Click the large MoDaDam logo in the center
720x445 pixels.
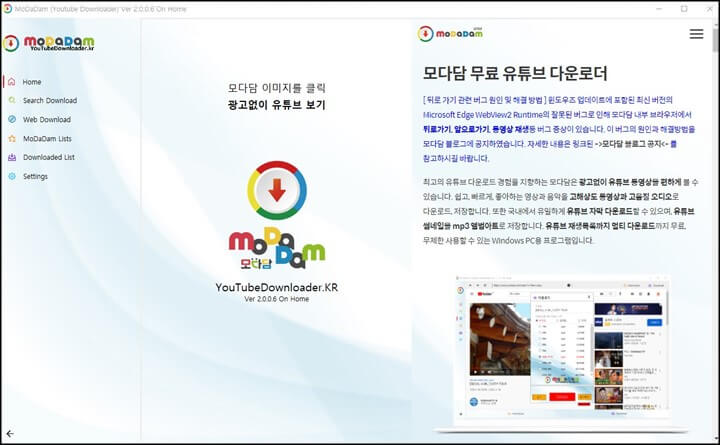coord(277,215)
